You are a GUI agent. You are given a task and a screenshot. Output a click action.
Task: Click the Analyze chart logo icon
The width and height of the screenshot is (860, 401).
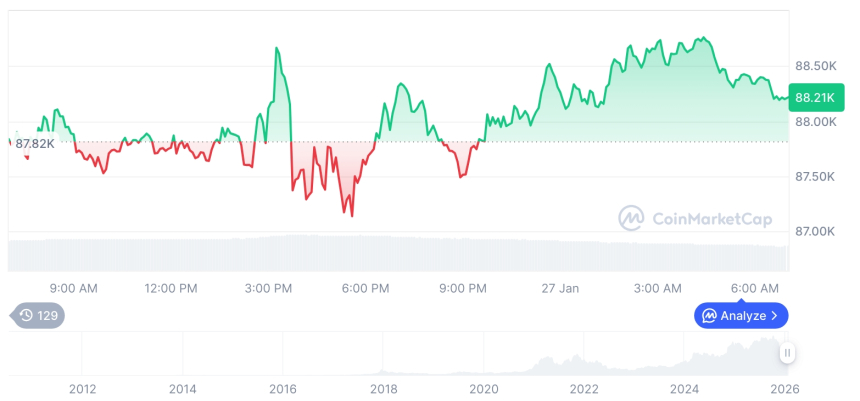pyautogui.click(x=709, y=316)
